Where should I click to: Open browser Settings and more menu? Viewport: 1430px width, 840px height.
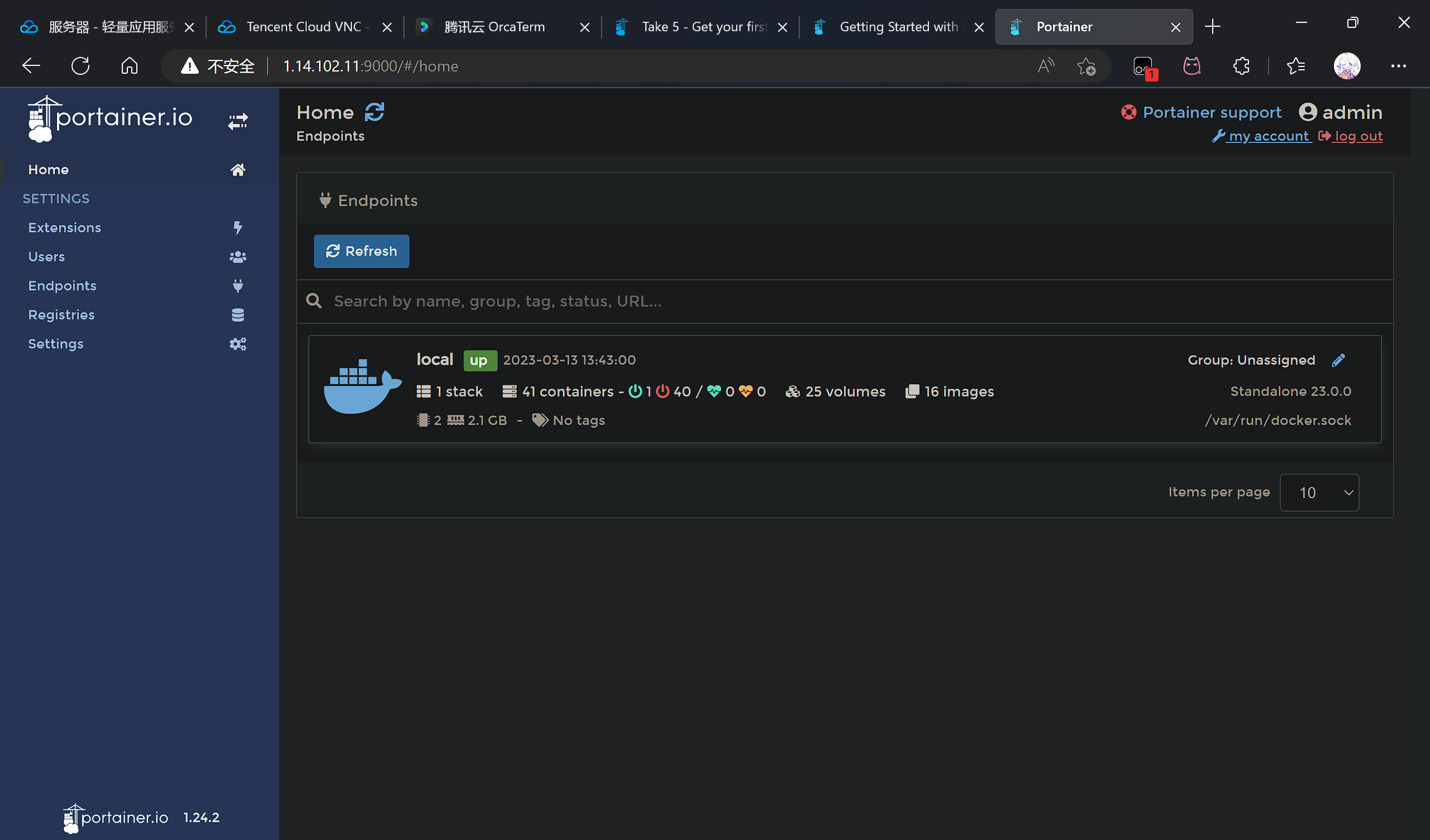click(1398, 66)
